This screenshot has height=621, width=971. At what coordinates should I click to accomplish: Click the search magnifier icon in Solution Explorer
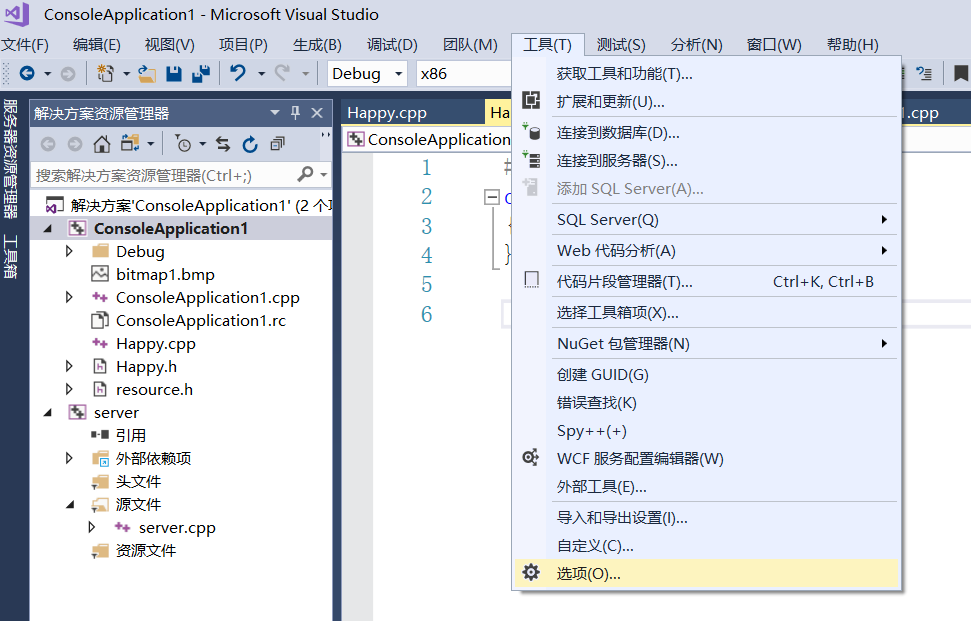[305, 175]
